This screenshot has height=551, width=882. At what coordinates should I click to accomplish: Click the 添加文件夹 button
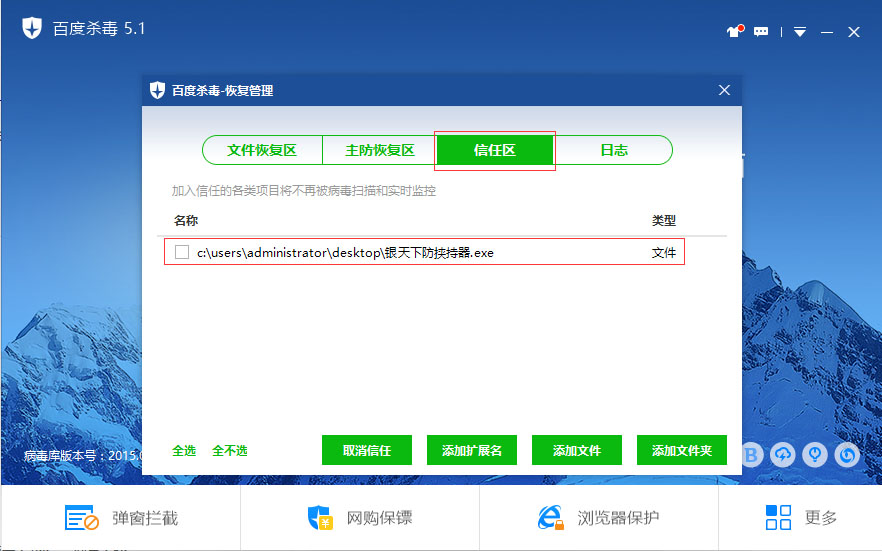coord(682,451)
